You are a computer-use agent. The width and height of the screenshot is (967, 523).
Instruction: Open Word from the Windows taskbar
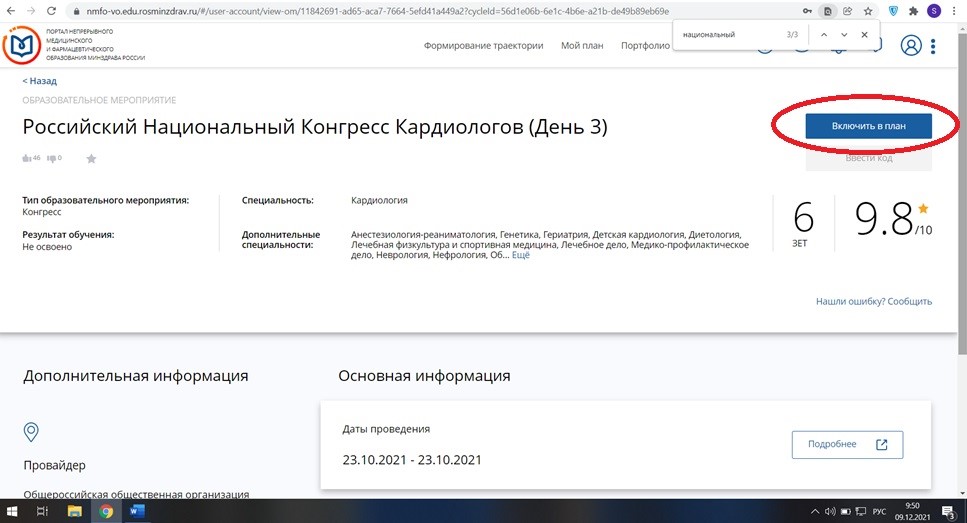tap(137, 511)
